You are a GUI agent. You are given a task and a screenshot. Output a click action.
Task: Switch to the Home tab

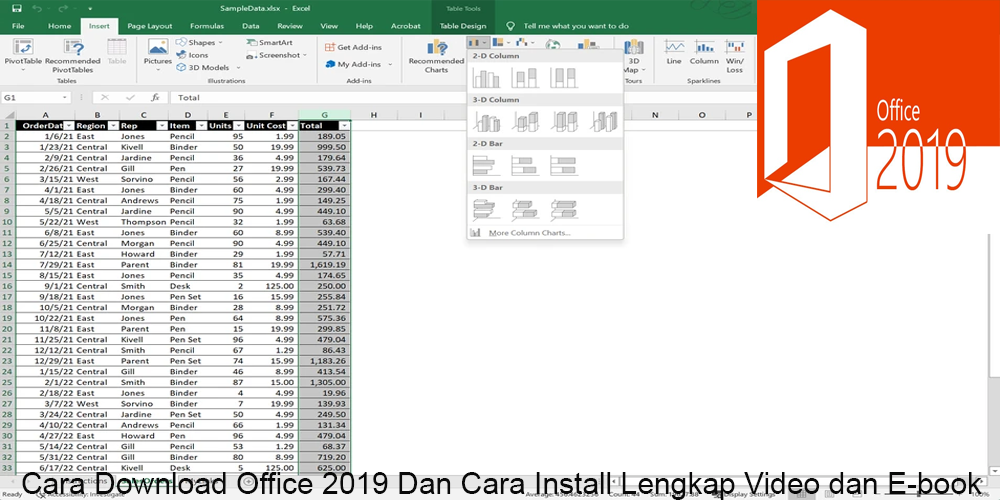[x=59, y=26]
